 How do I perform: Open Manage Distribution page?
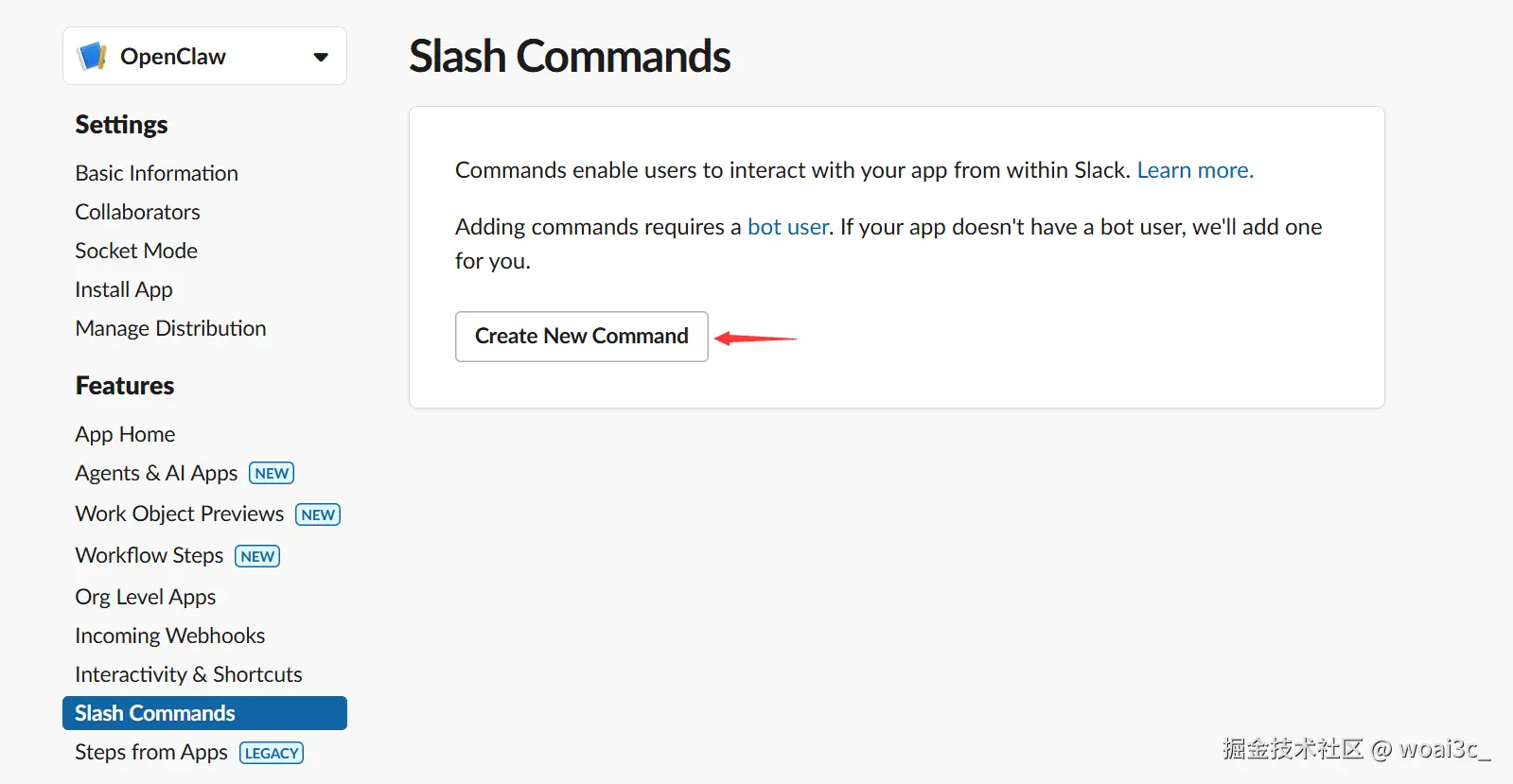(x=170, y=328)
